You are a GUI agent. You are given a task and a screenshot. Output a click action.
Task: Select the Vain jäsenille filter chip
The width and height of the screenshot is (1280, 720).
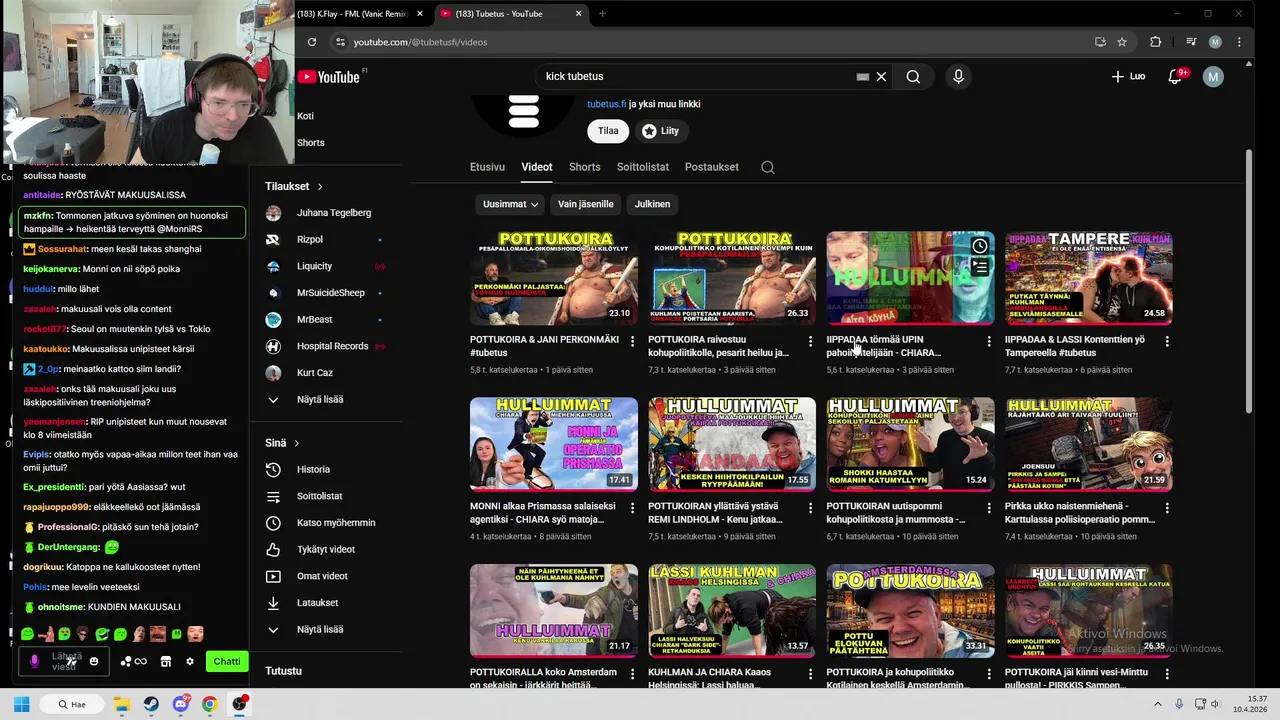(585, 204)
